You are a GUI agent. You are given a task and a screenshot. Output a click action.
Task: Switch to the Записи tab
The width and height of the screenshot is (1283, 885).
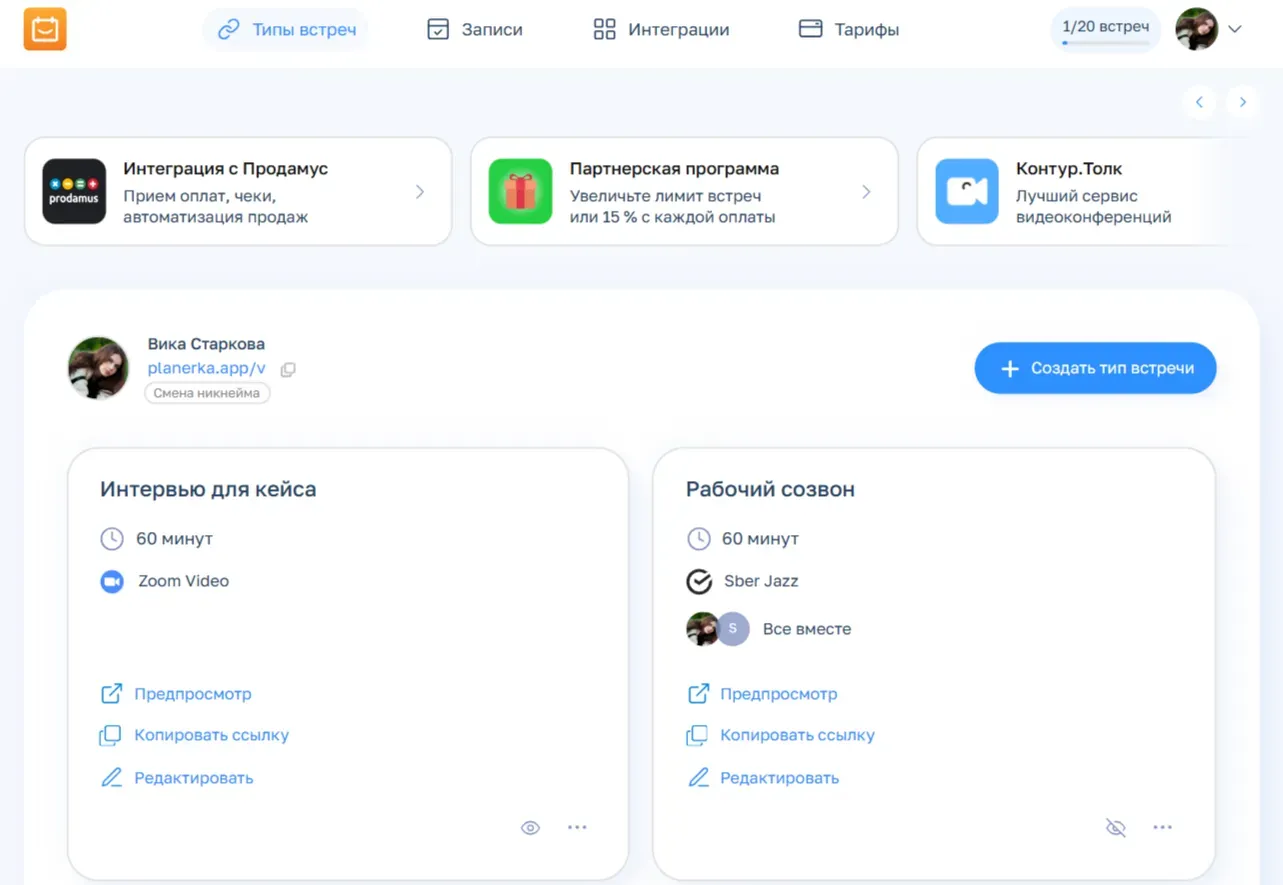tap(474, 29)
